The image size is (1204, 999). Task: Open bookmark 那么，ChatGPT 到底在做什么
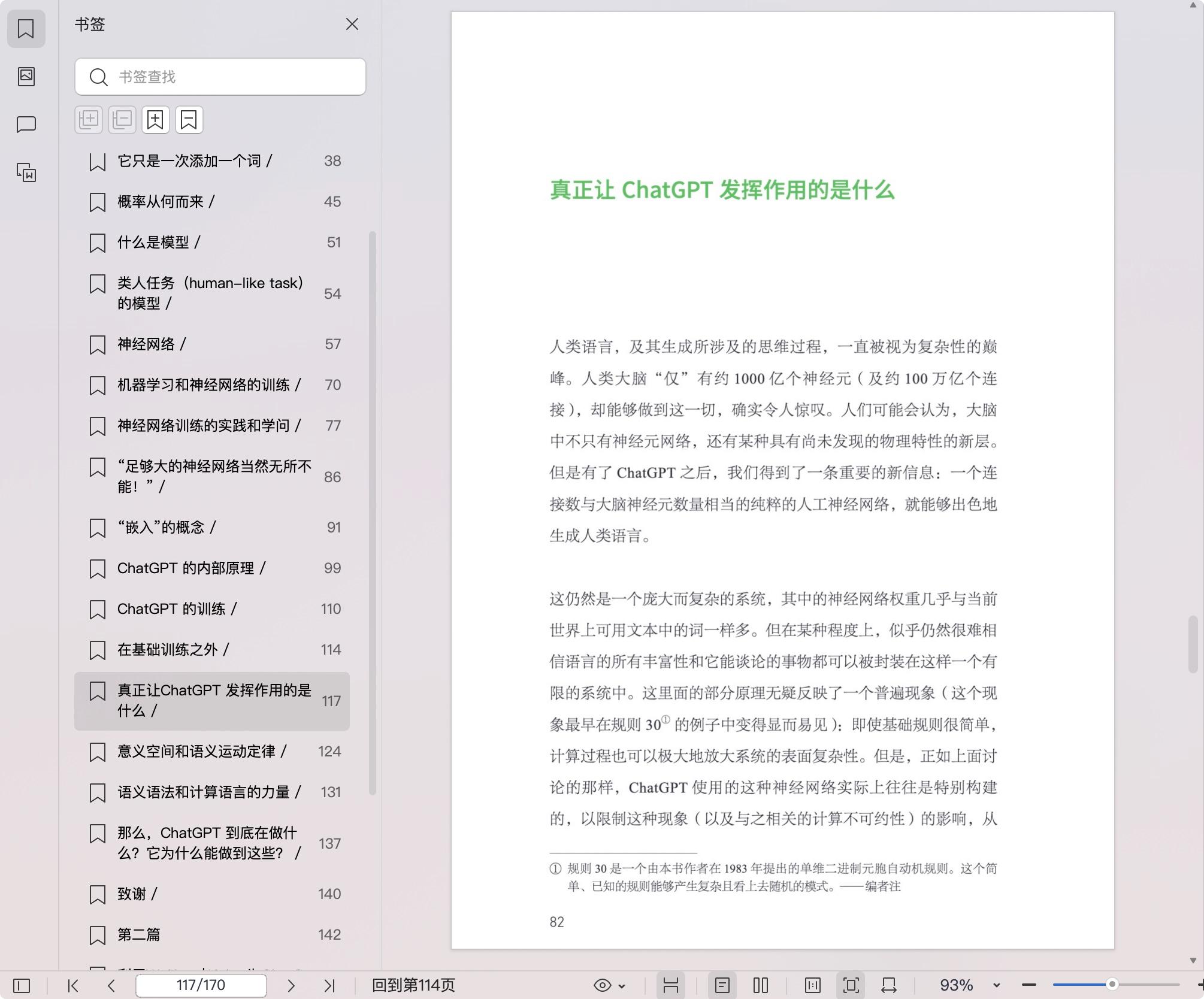click(212, 843)
